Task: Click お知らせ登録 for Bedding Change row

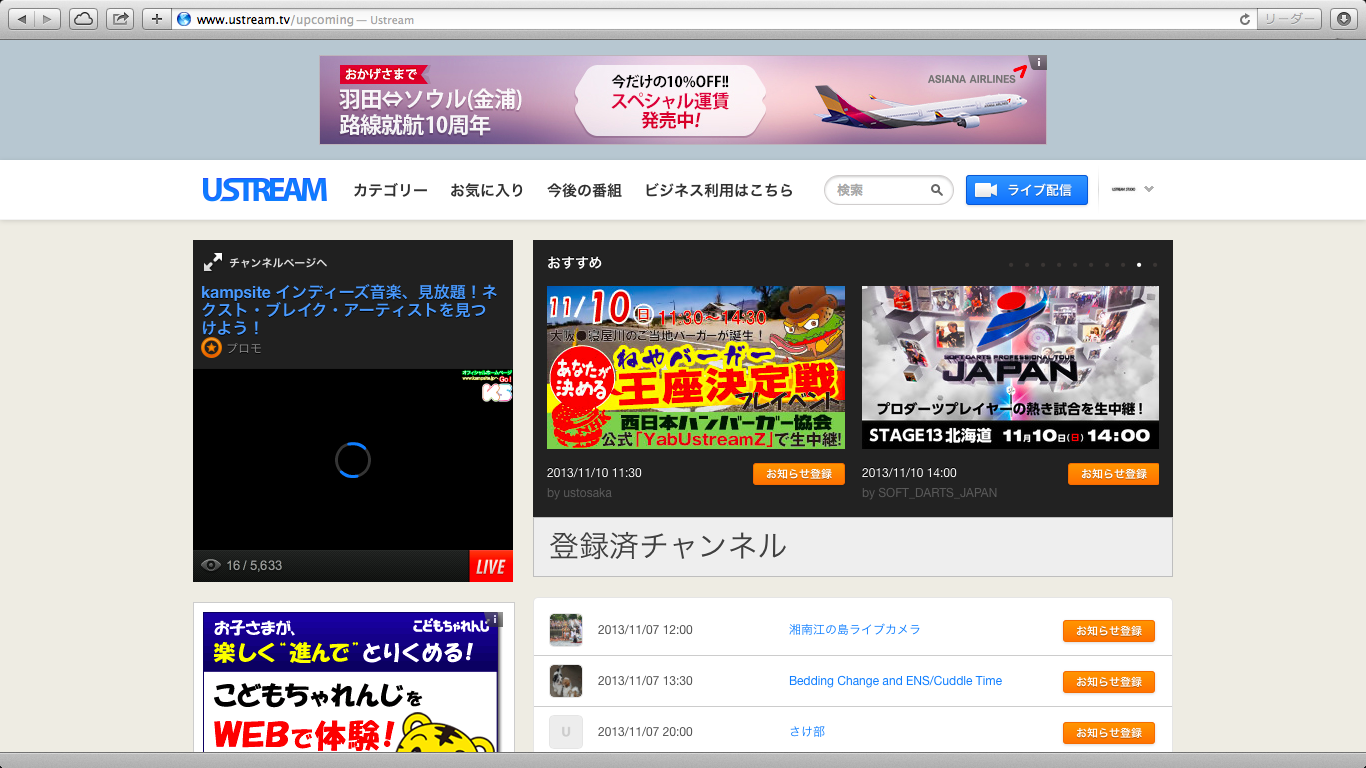Action: pos(1109,682)
